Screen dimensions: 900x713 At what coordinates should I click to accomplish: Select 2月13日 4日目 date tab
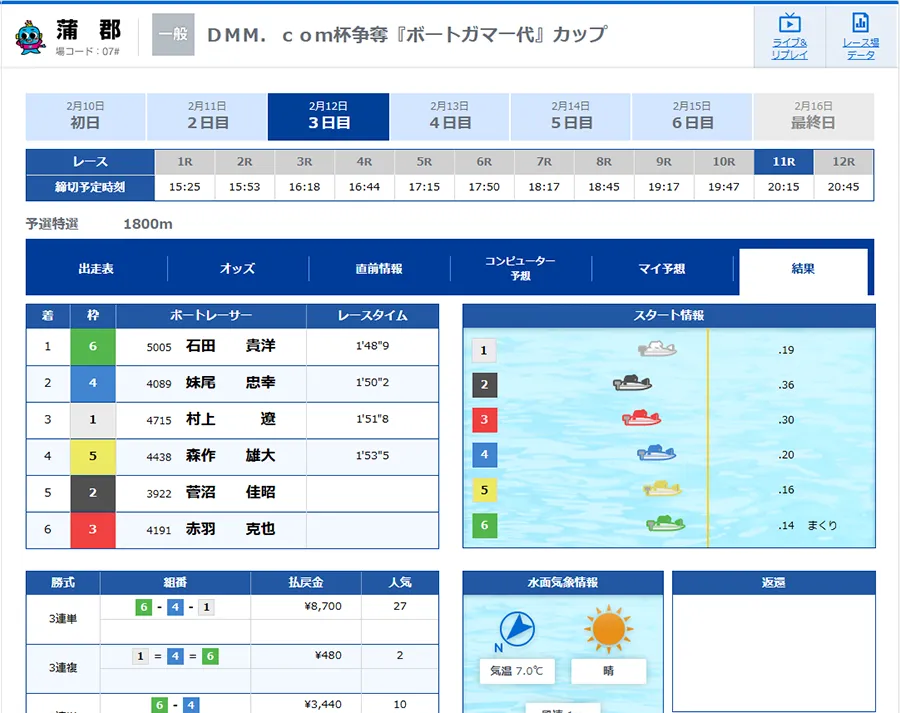pyautogui.click(x=450, y=116)
